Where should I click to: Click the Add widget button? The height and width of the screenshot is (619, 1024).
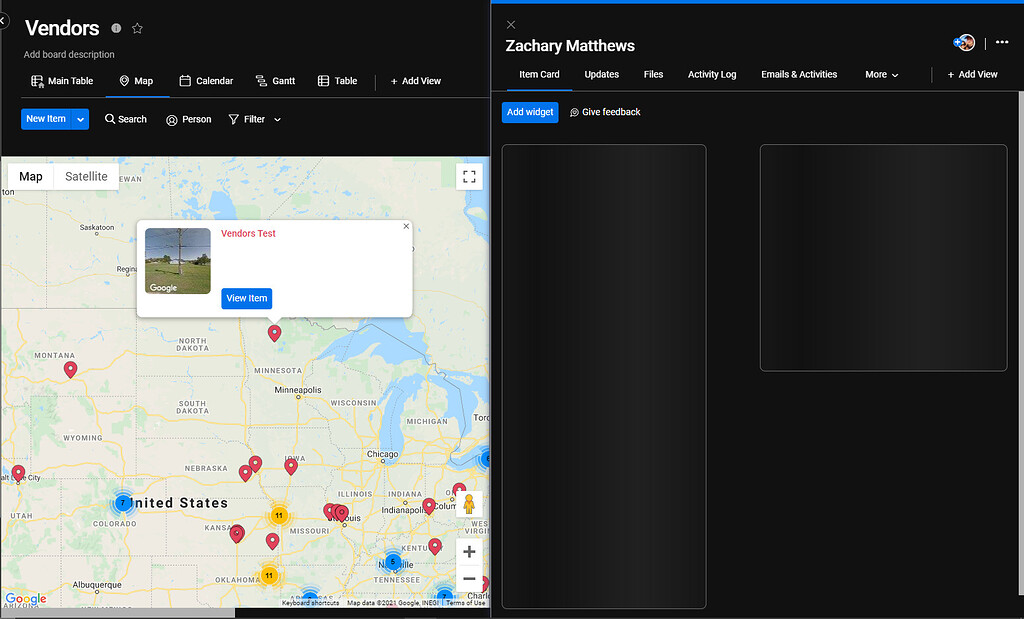click(x=530, y=112)
